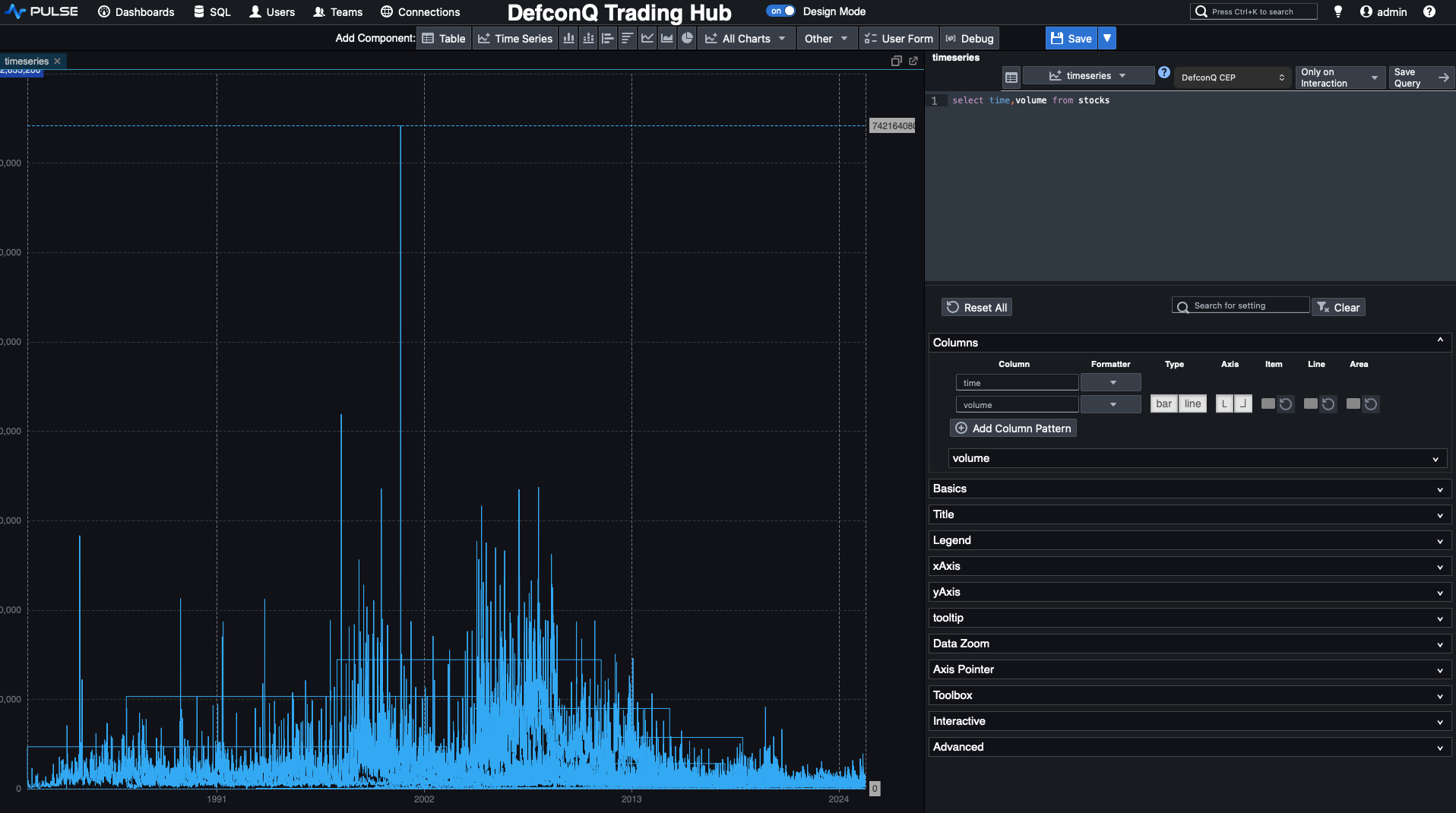Add a Time Series chart component
This screenshot has height=813, width=1456.
pyautogui.click(x=514, y=38)
